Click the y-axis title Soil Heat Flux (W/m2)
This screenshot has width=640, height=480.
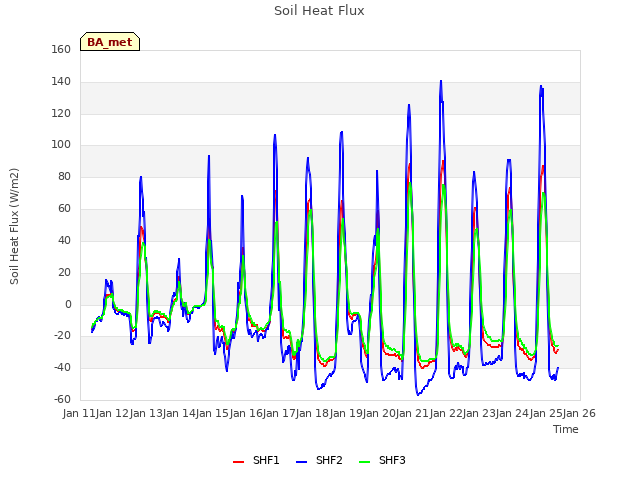[x=14, y=226]
